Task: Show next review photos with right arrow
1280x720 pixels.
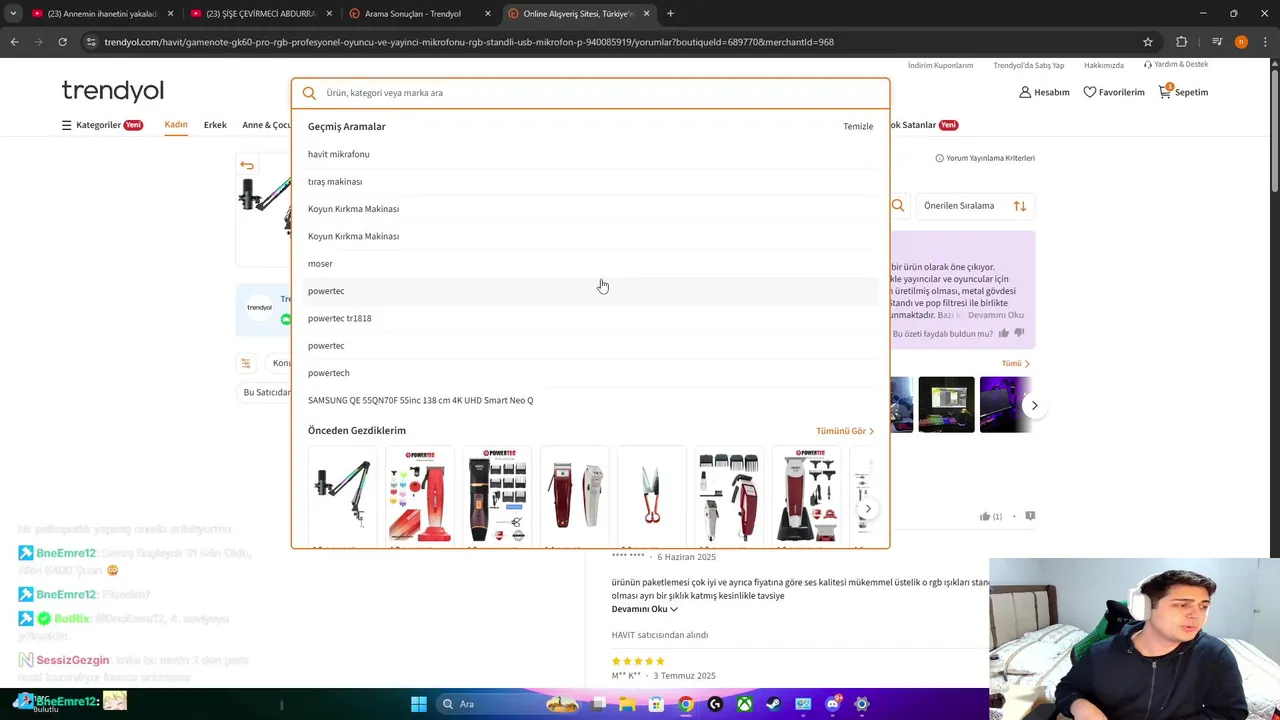Action: click(x=1034, y=405)
